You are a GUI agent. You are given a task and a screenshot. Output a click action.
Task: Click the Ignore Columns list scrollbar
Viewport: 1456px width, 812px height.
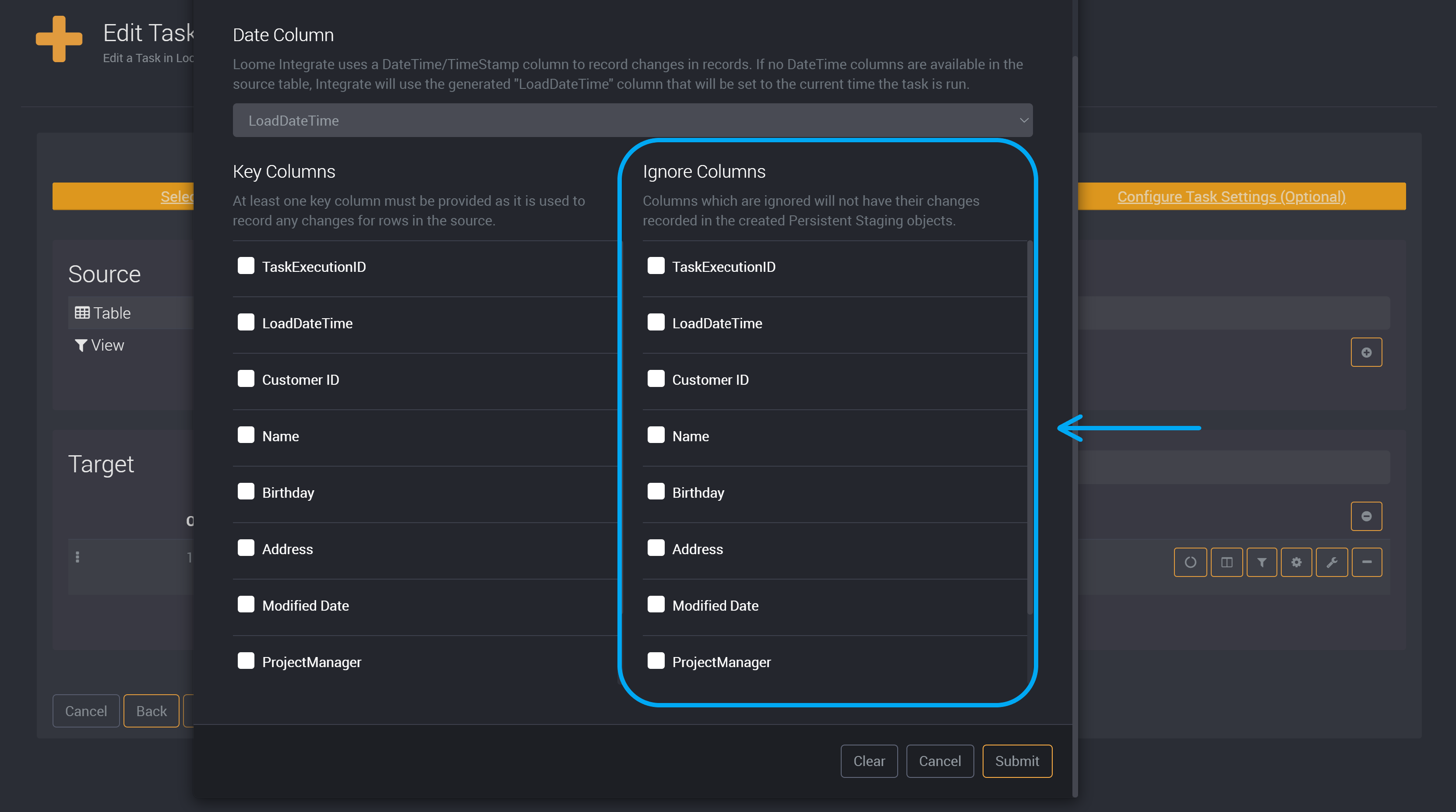[1029, 427]
